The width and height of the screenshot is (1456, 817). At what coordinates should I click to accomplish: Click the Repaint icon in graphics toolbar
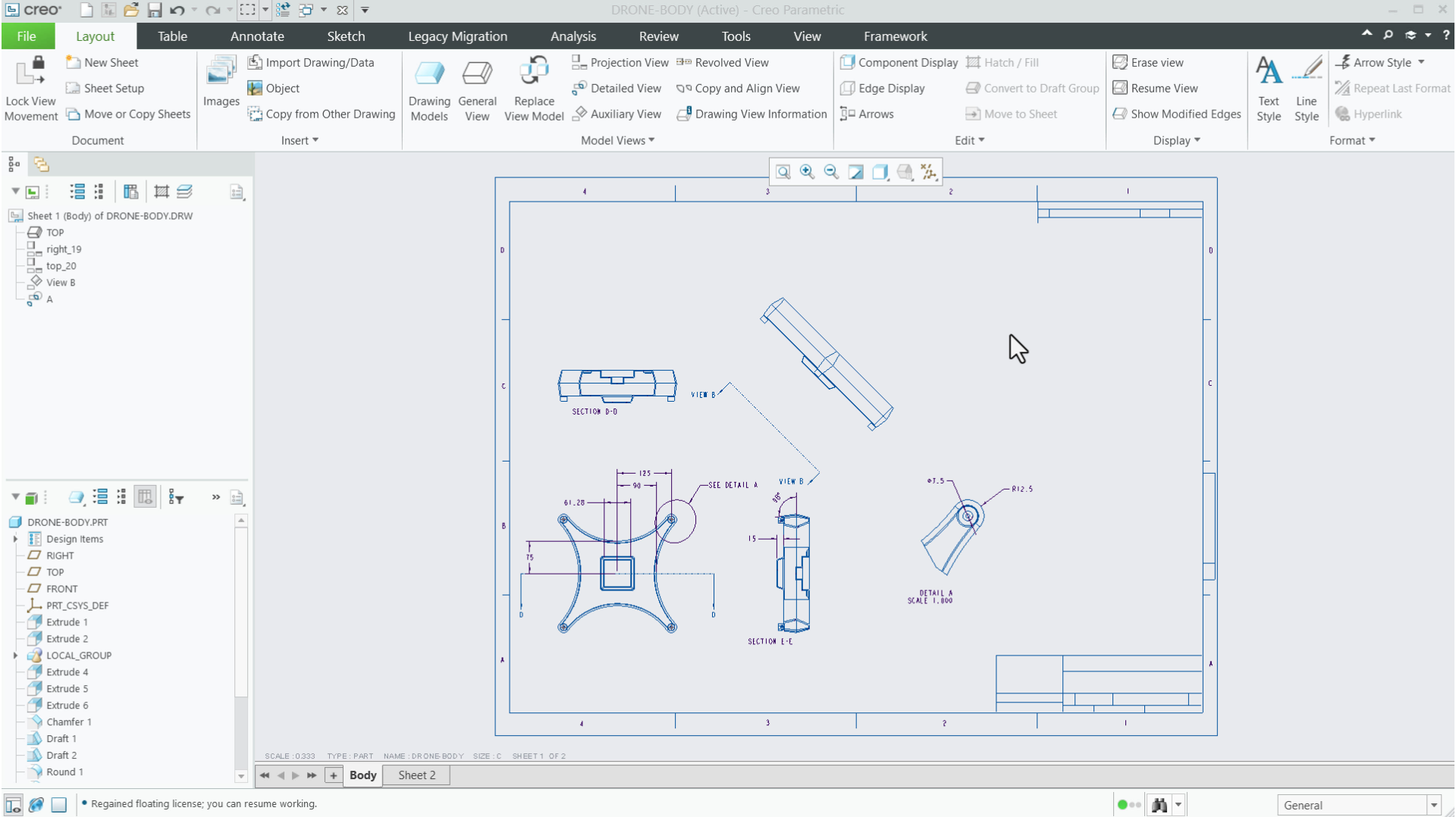[856, 172]
